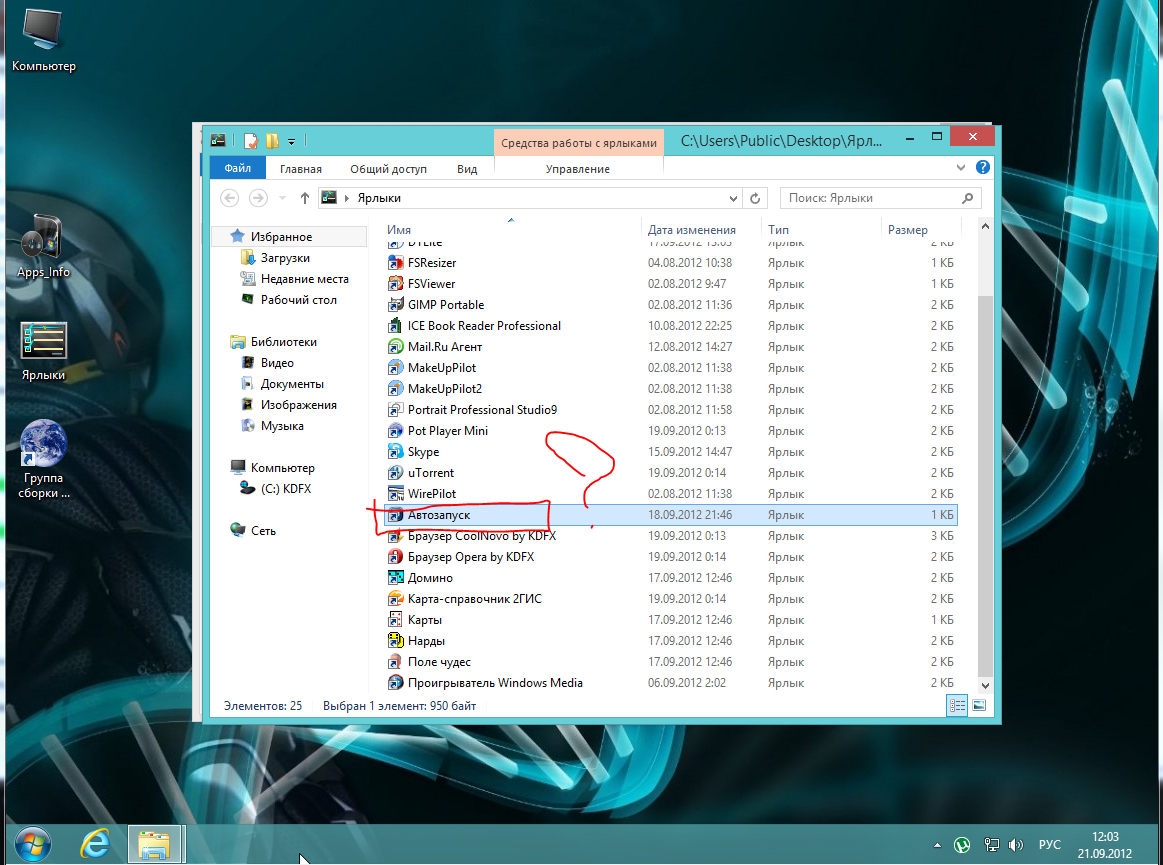
Task: Switch to large icons view in status bar
Action: (x=979, y=706)
